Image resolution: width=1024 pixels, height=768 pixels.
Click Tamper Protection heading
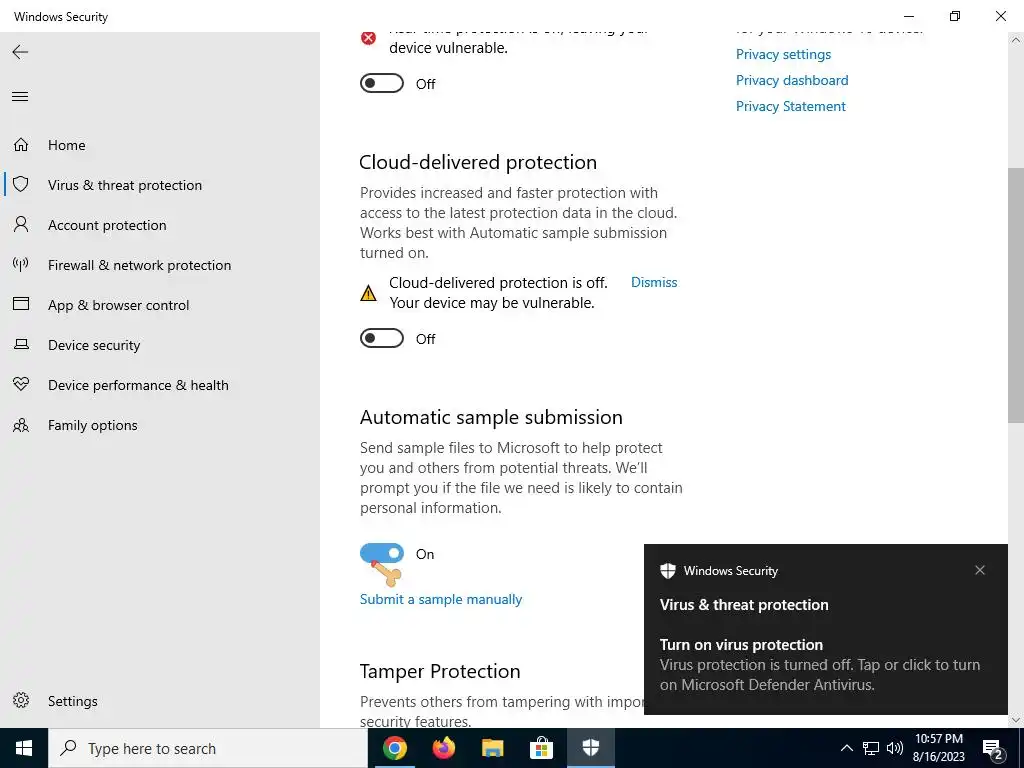click(x=440, y=671)
